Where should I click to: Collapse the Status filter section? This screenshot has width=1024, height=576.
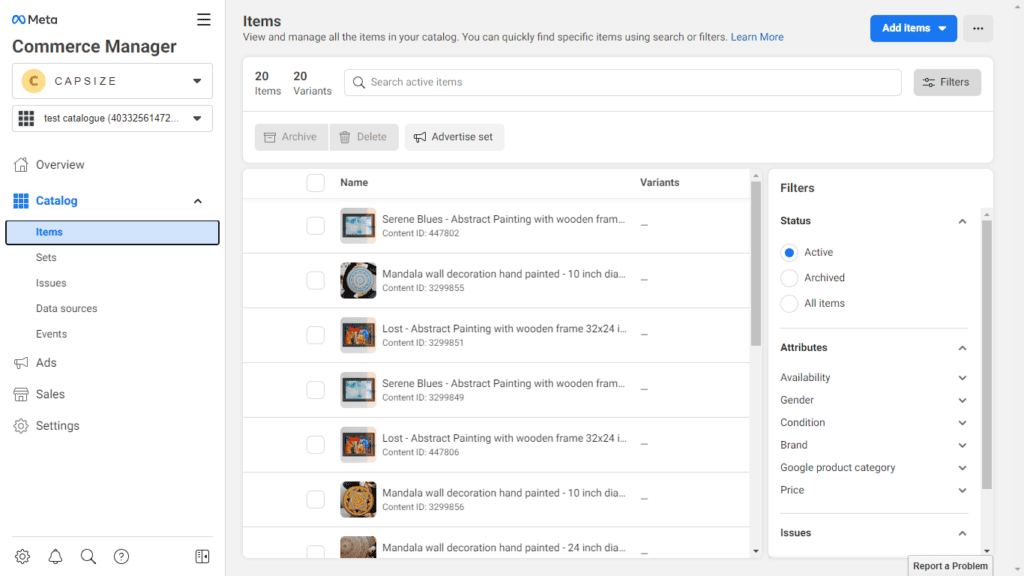tap(962, 221)
